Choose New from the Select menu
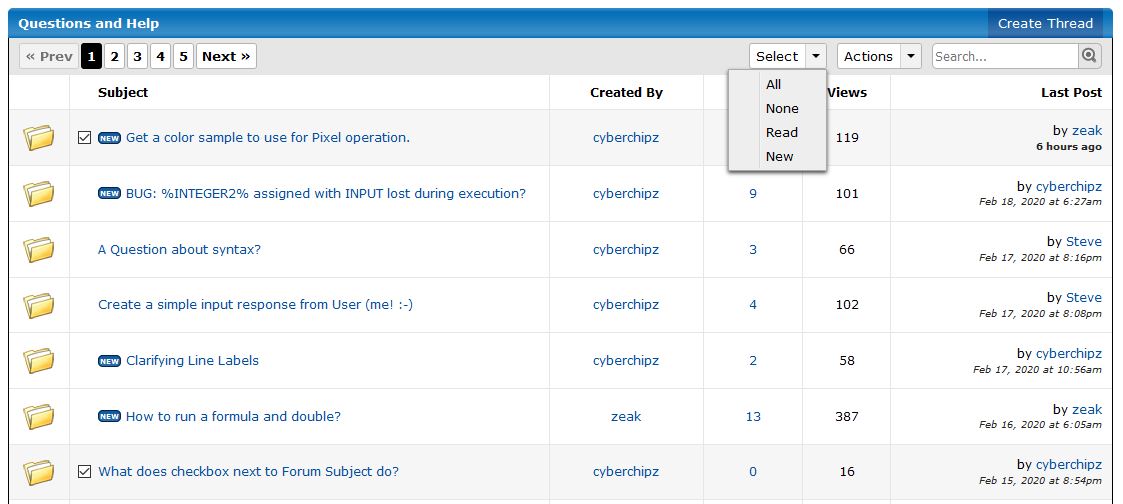This screenshot has height=504, width=1123. 777,156
